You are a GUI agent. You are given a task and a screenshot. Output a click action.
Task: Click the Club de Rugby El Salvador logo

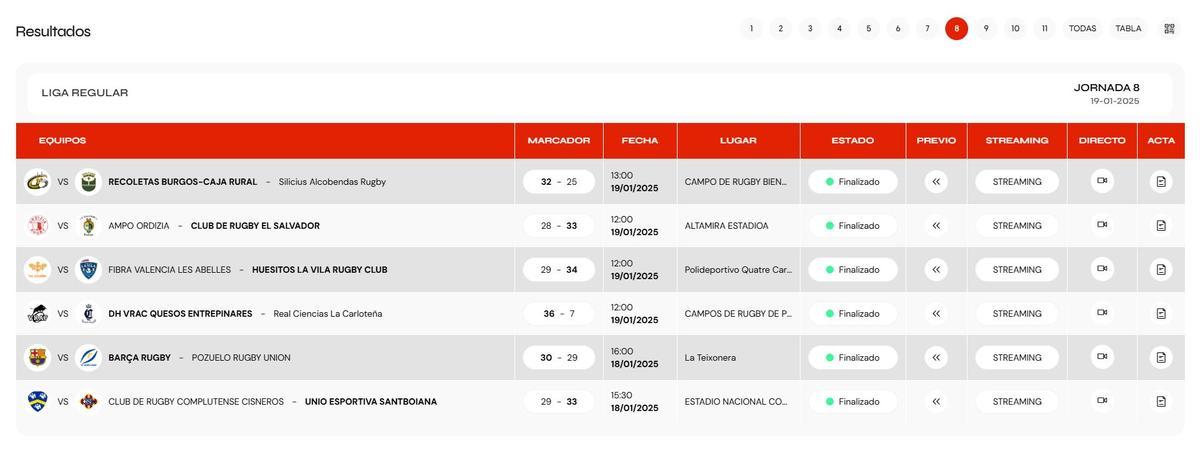click(88, 226)
